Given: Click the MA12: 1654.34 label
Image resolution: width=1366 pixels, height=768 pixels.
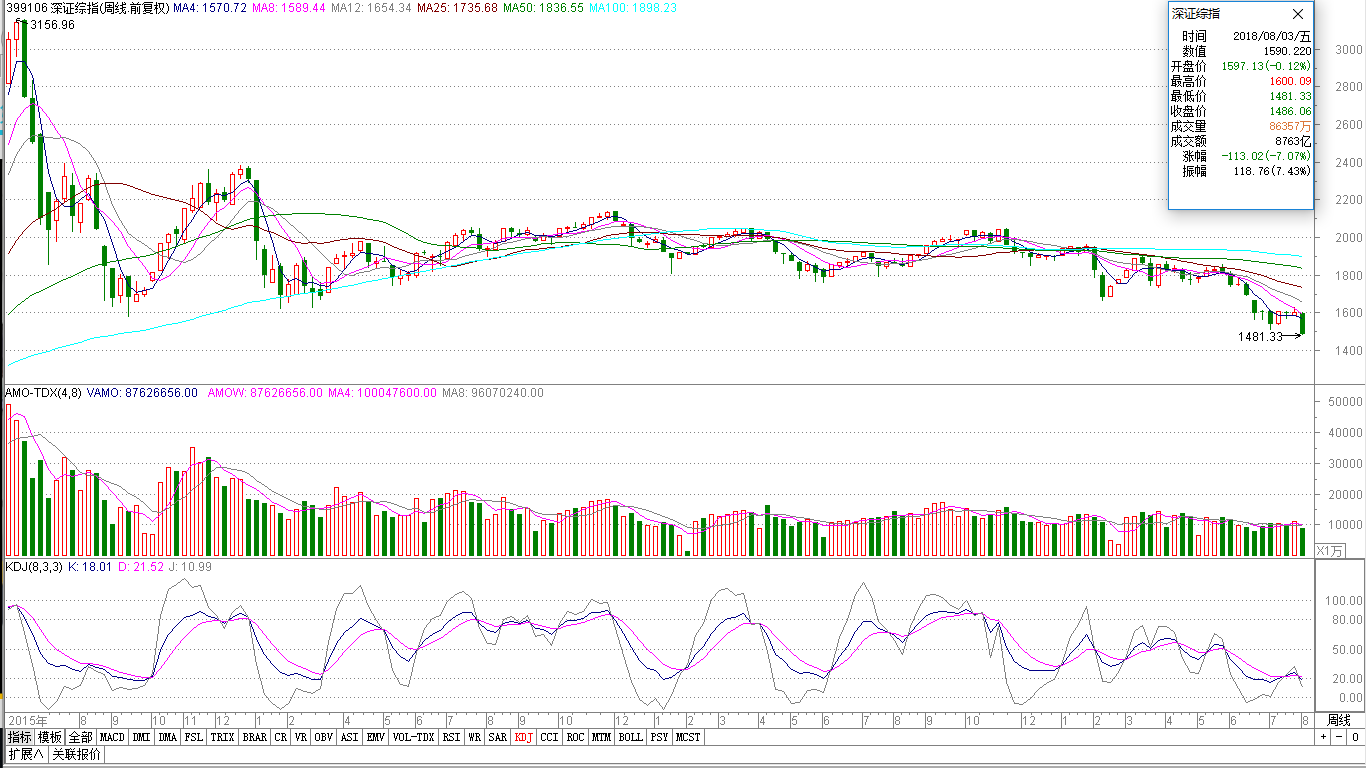Looking at the screenshot, I should point(370,7).
